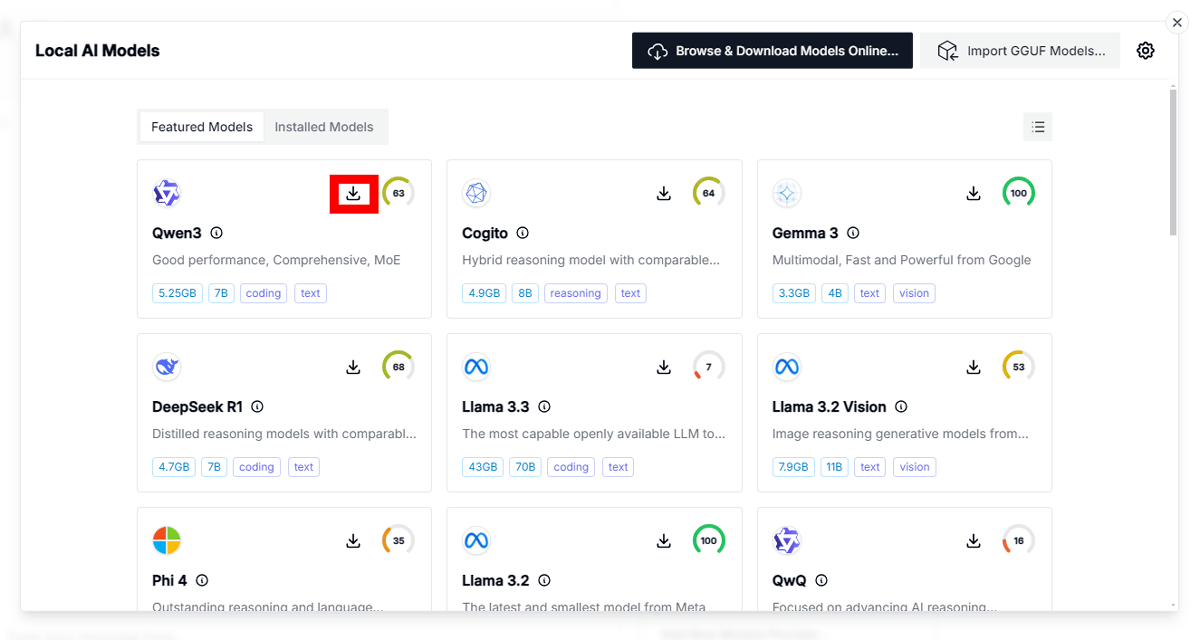Screen dimensions: 1200x640
Task: Click the Gemma 3 model logo
Action: [787, 193]
